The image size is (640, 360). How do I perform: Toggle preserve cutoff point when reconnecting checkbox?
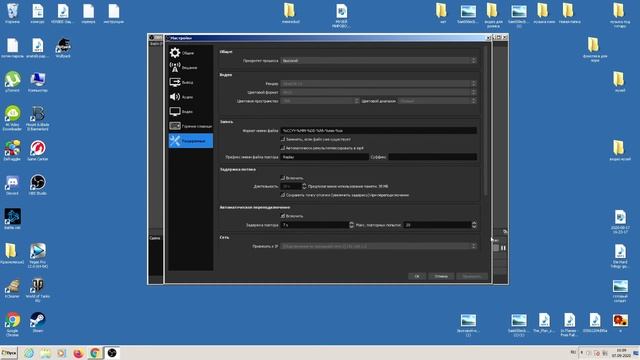(x=283, y=195)
